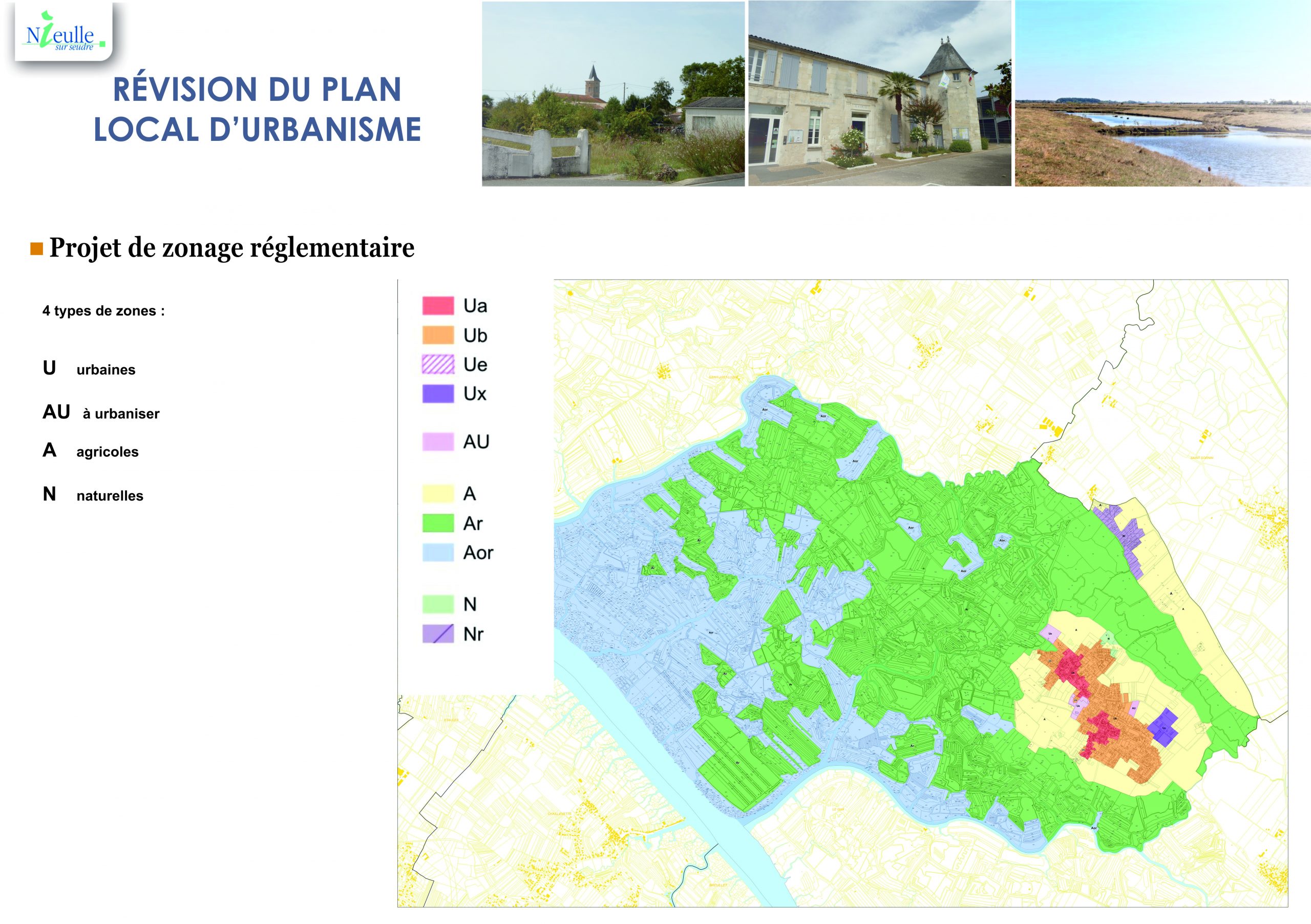
Task: Click the orange bullet beside Projet de zonage
Action: (37, 249)
